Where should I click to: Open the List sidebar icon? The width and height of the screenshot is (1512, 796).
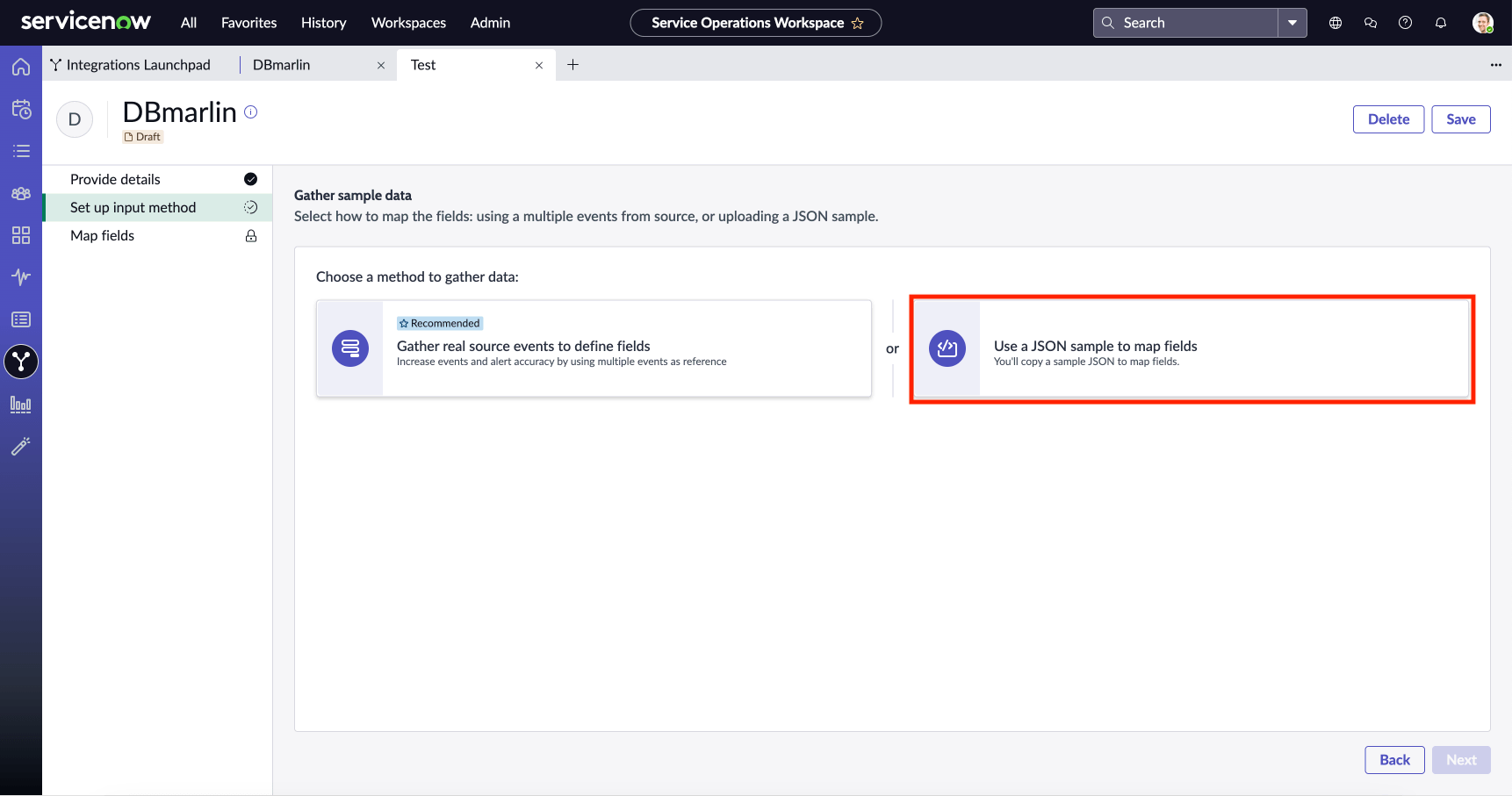tap(21, 151)
